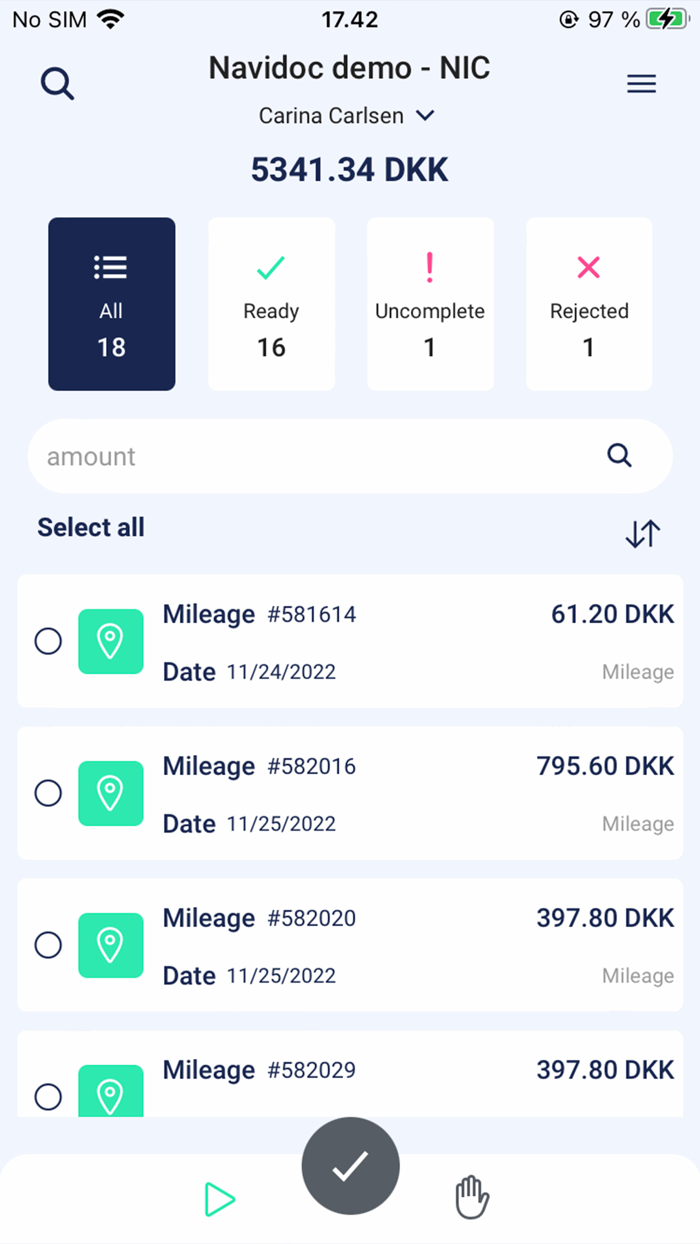
Task: Open the Uncomplete category card
Action: (x=430, y=304)
